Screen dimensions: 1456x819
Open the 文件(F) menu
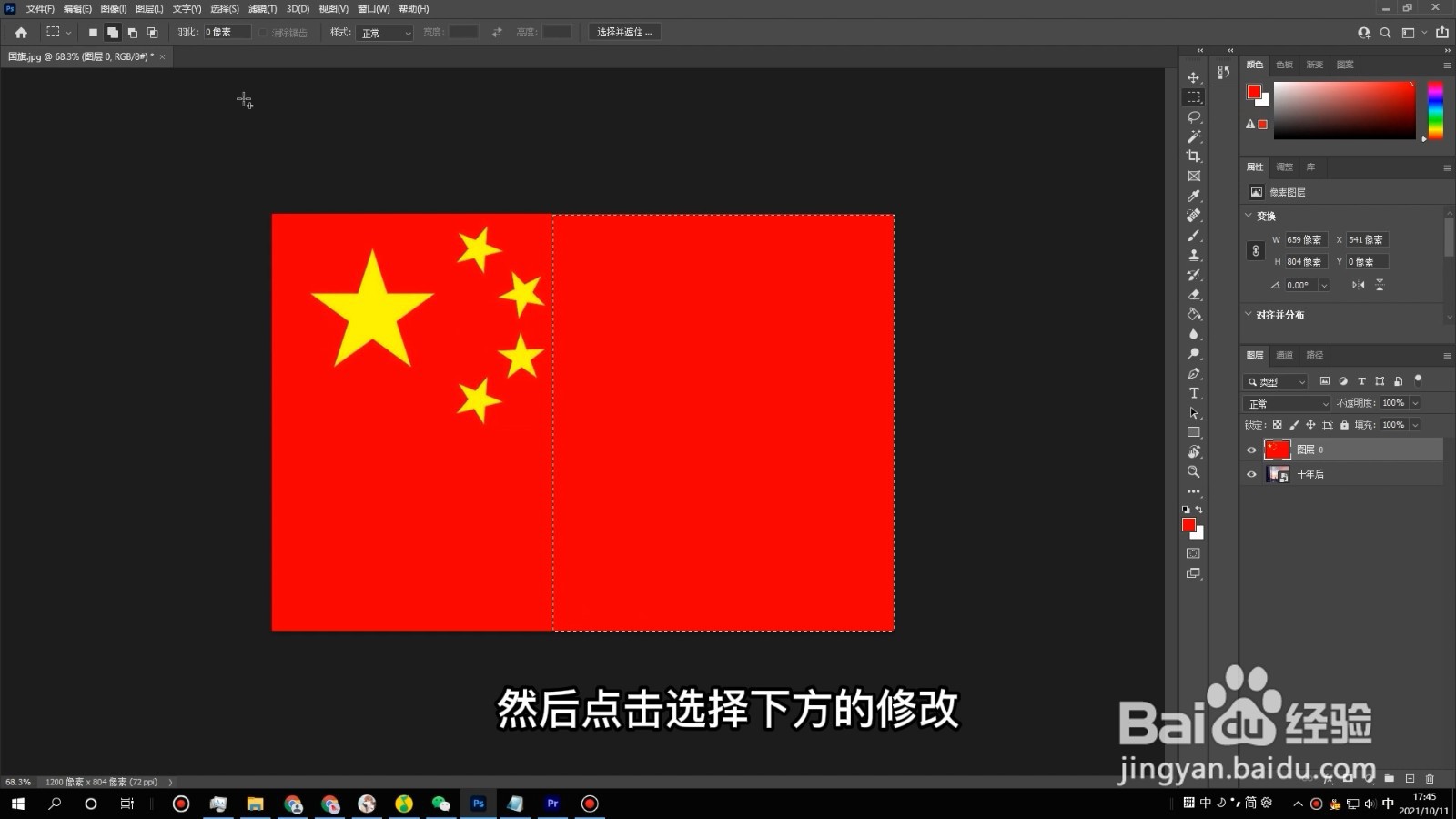[x=40, y=8]
